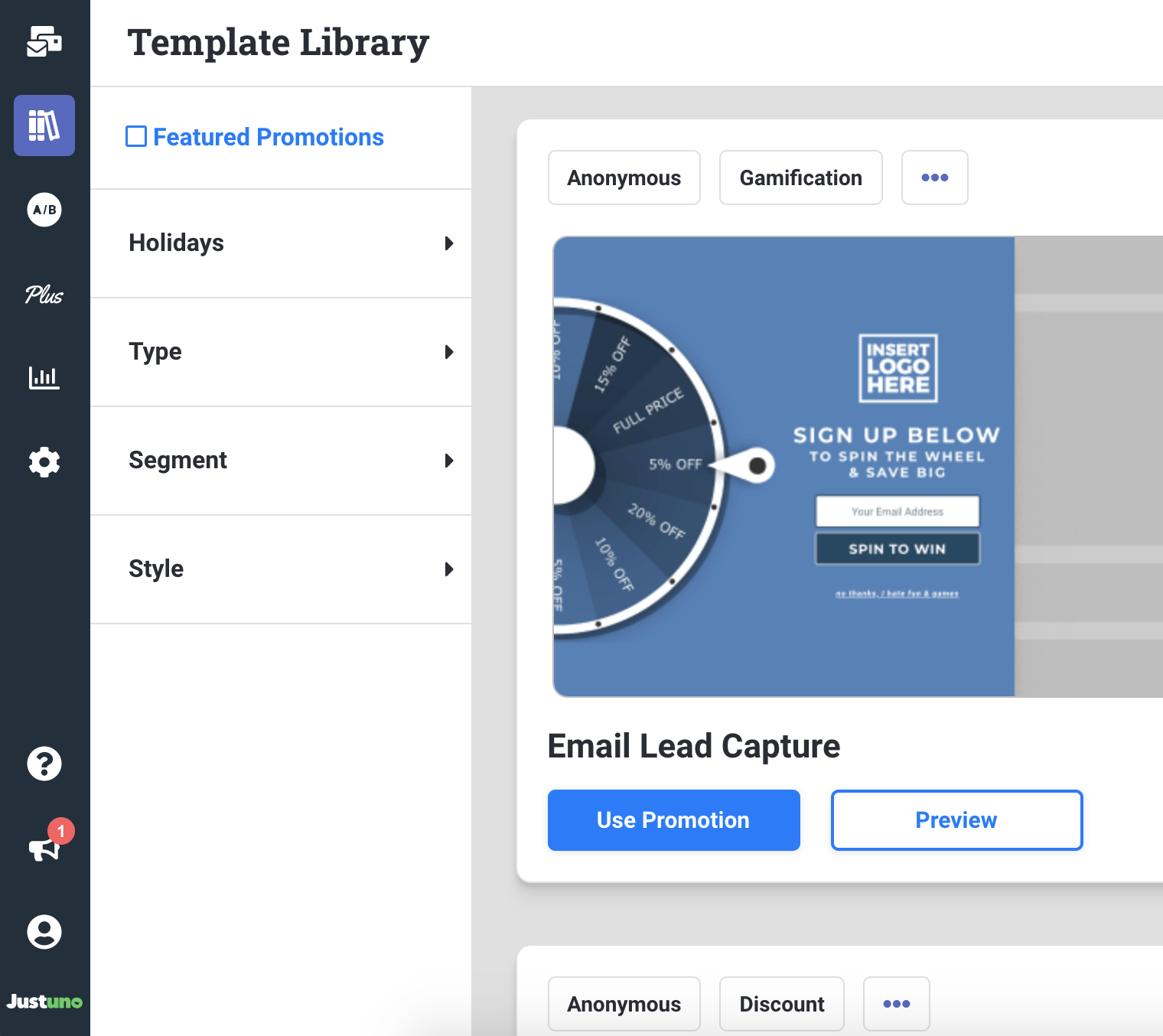Open the Promotions icon in the sidebar
Viewport: 1163px width, 1036px height.
click(44, 42)
